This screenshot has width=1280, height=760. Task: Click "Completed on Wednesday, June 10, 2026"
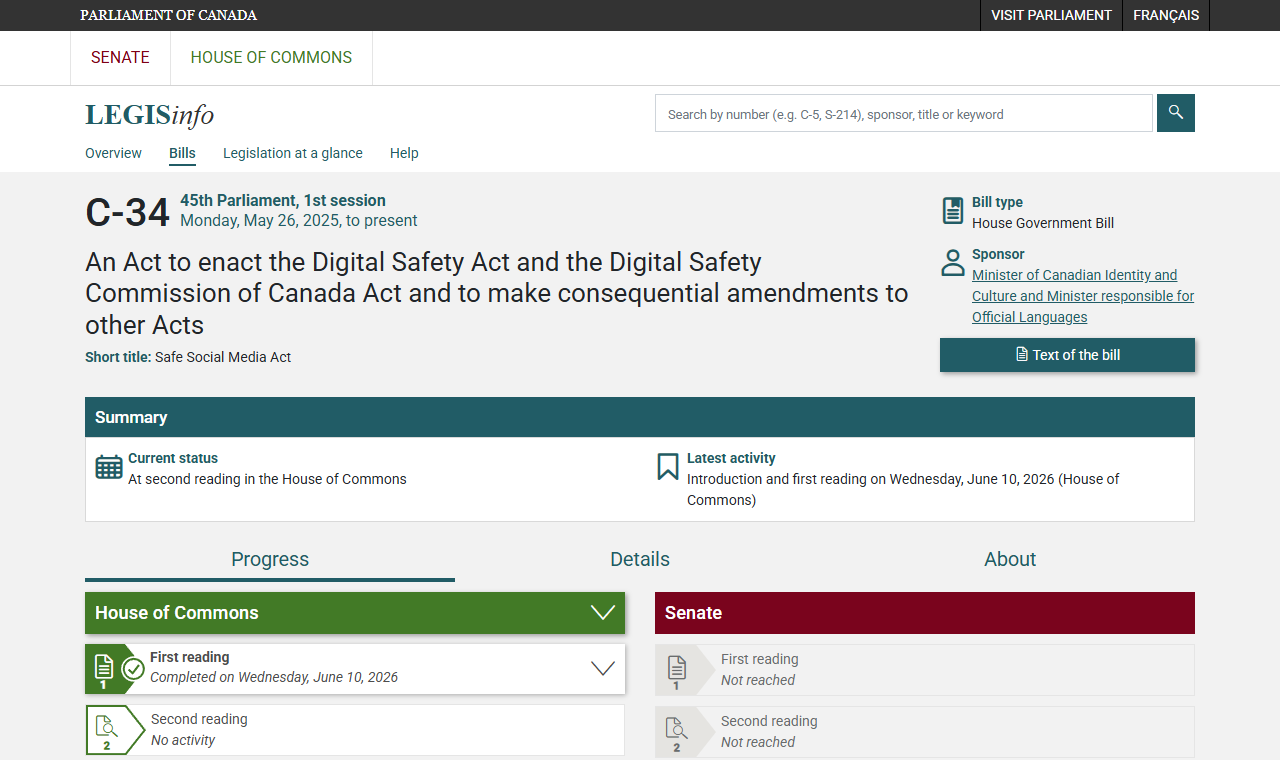point(274,677)
